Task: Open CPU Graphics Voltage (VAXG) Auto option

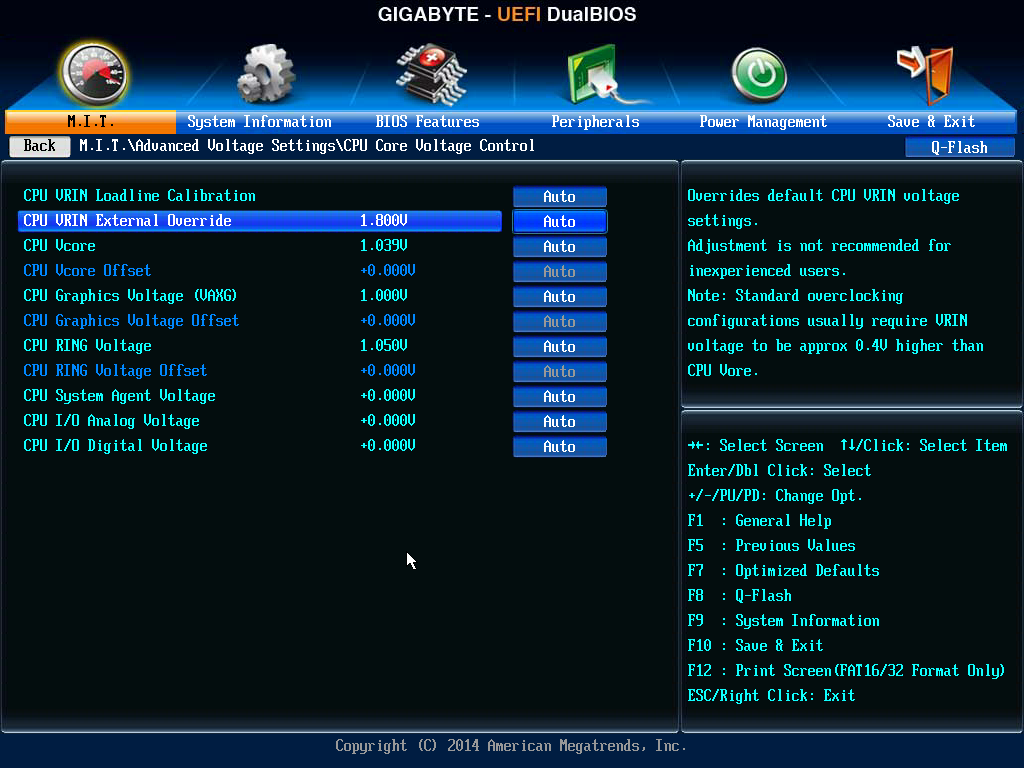Action: tap(560, 296)
